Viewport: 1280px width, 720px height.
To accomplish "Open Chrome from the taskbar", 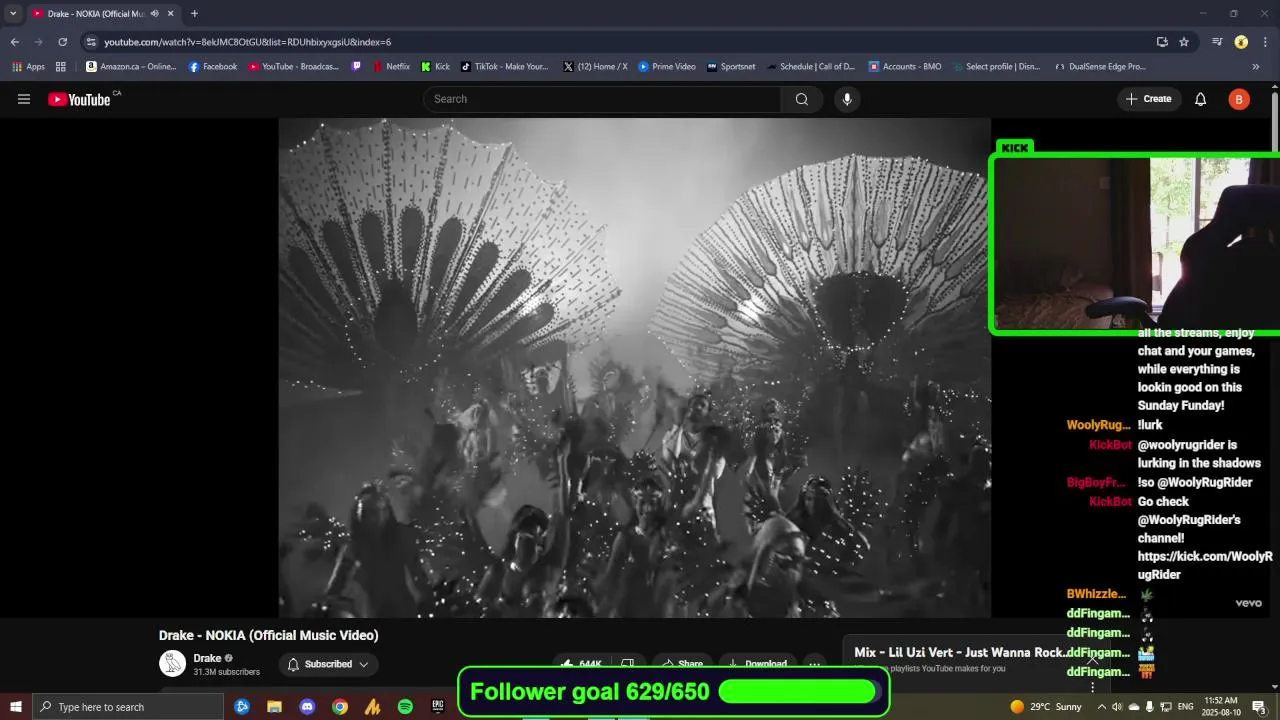I will [x=340, y=707].
